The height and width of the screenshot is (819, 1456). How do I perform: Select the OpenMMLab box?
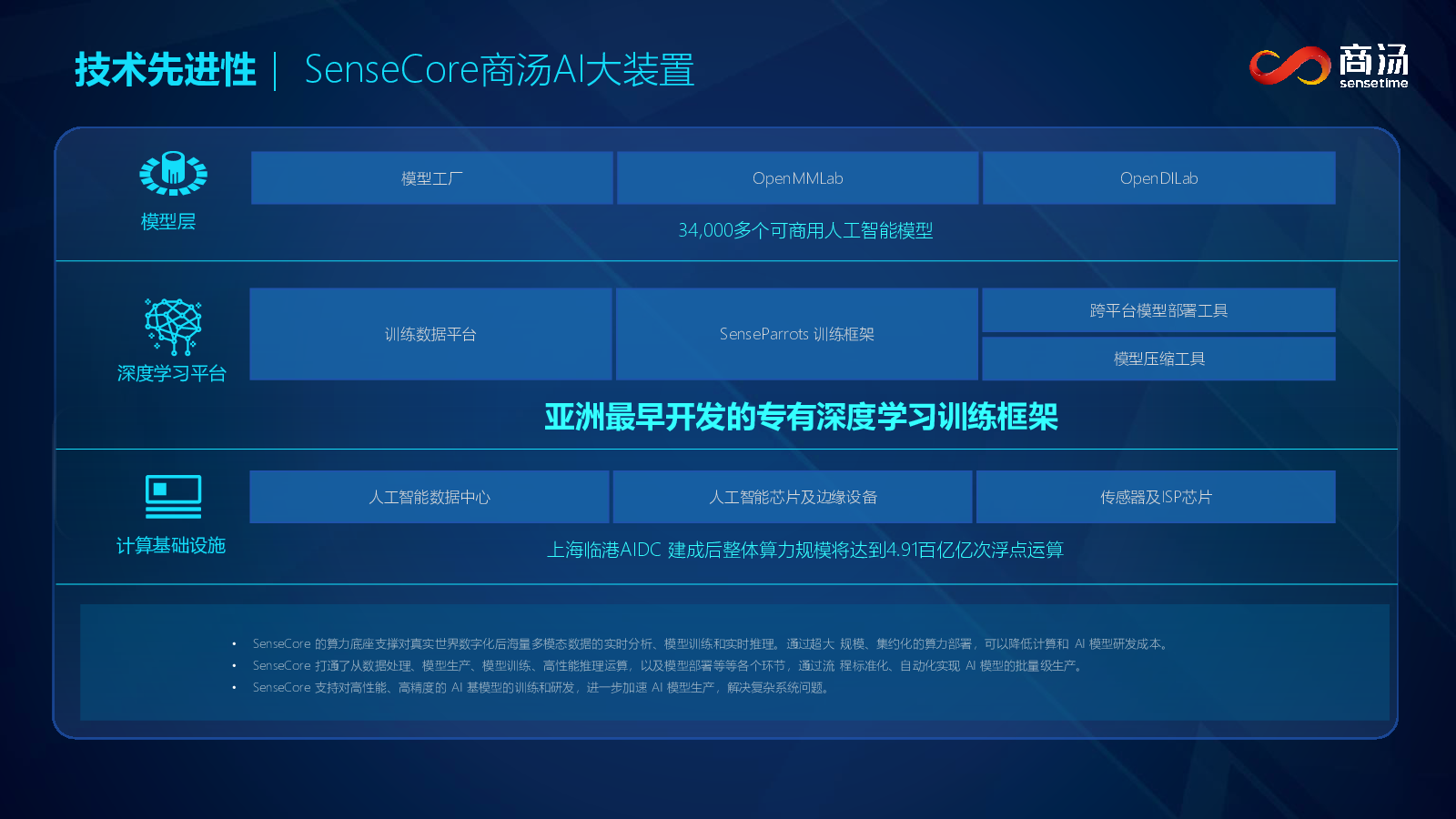(797, 178)
